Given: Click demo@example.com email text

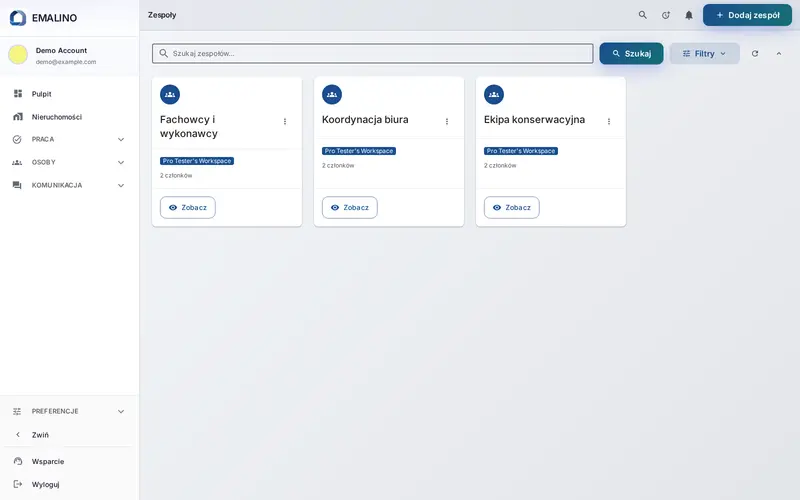Looking at the screenshot, I should click(x=66, y=62).
